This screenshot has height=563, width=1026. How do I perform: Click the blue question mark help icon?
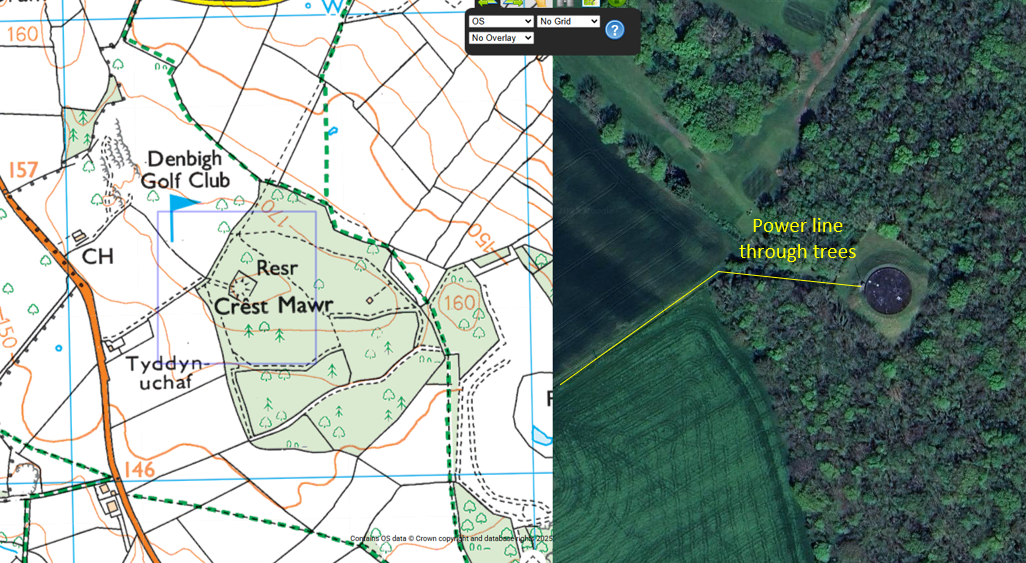615,29
